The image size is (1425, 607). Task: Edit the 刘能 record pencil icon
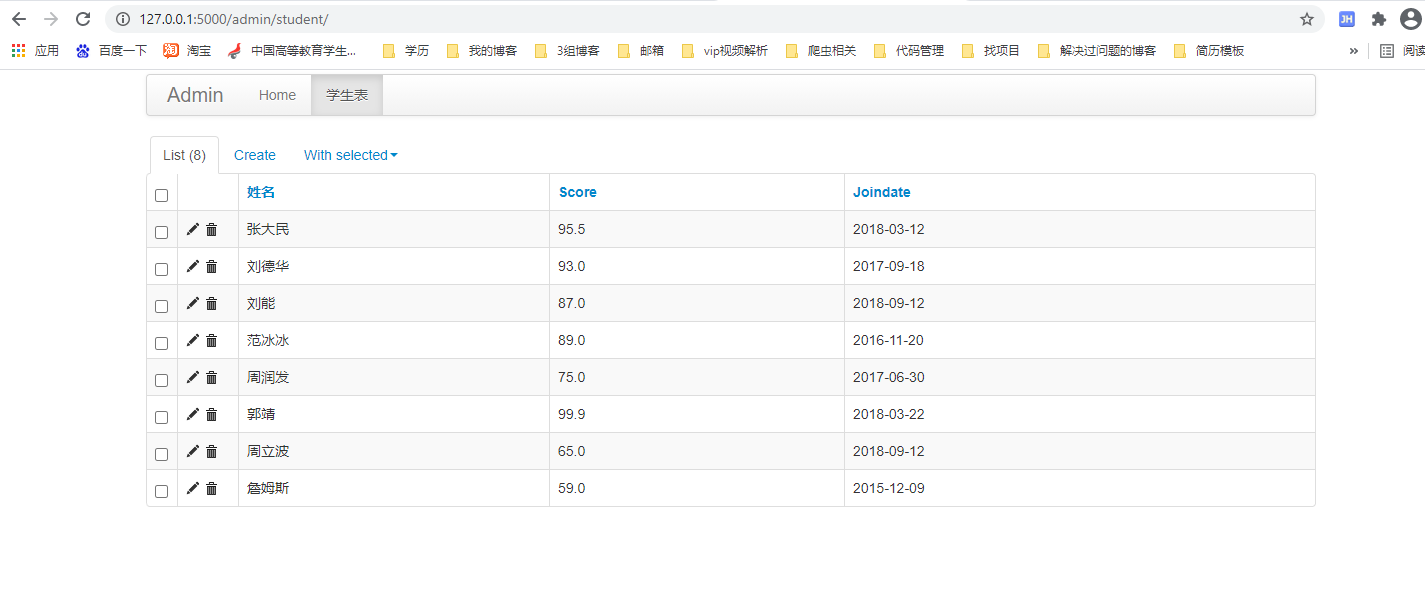coord(193,303)
